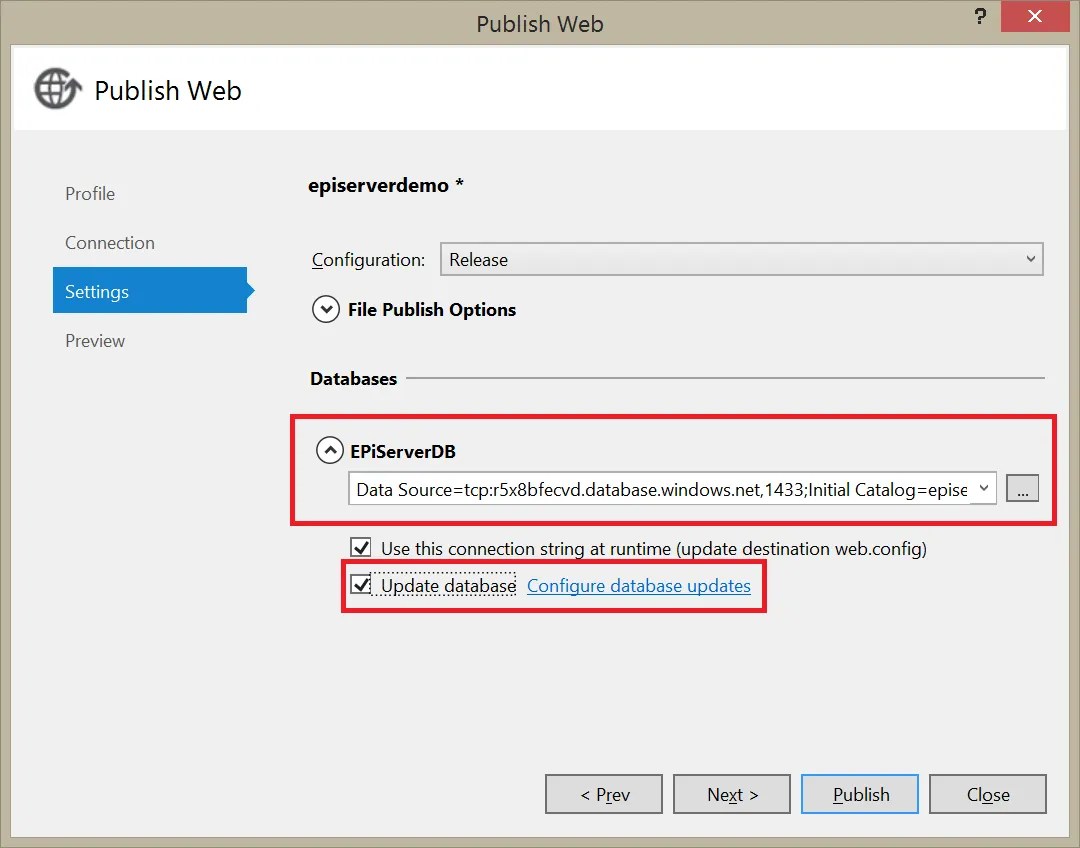
Task: Switch to the Profile tab
Action: click(90, 194)
